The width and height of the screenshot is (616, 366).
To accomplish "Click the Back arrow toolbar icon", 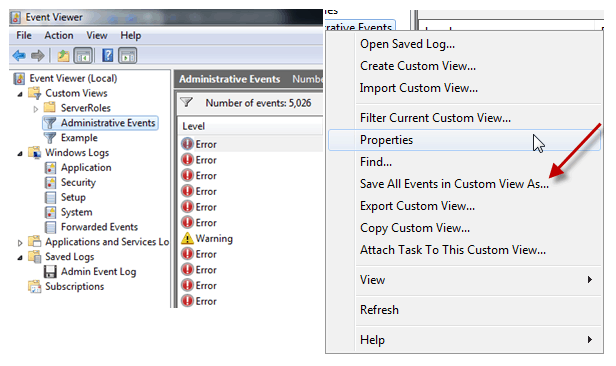I will pos(19,56).
